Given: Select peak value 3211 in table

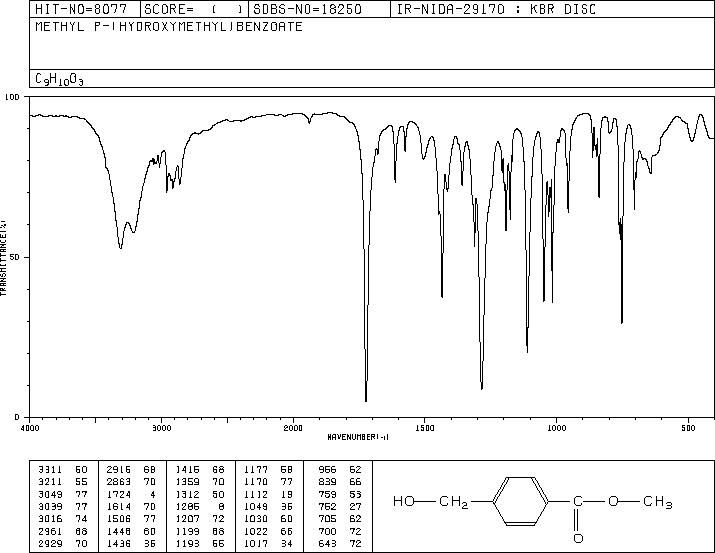Looking at the screenshot, I should pyautogui.click(x=50, y=482).
